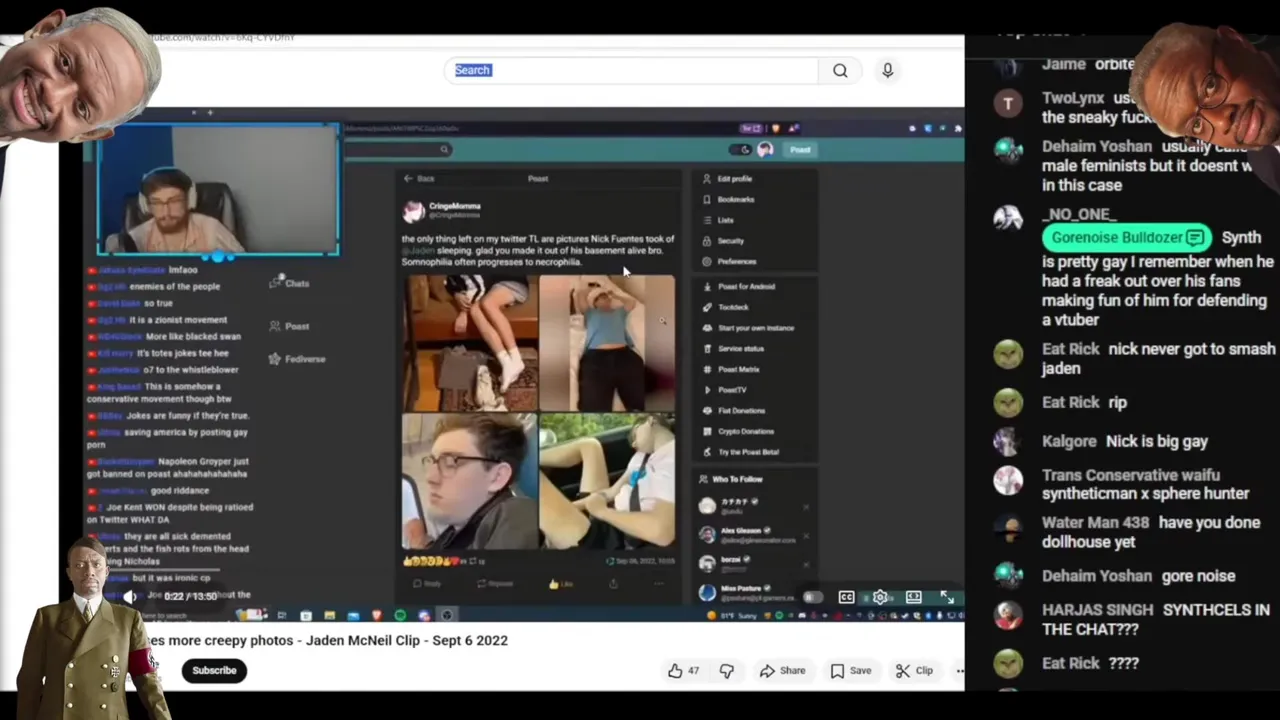Click HARJAS SINGH username in chat
1280x720 pixels.
coord(1096,610)
